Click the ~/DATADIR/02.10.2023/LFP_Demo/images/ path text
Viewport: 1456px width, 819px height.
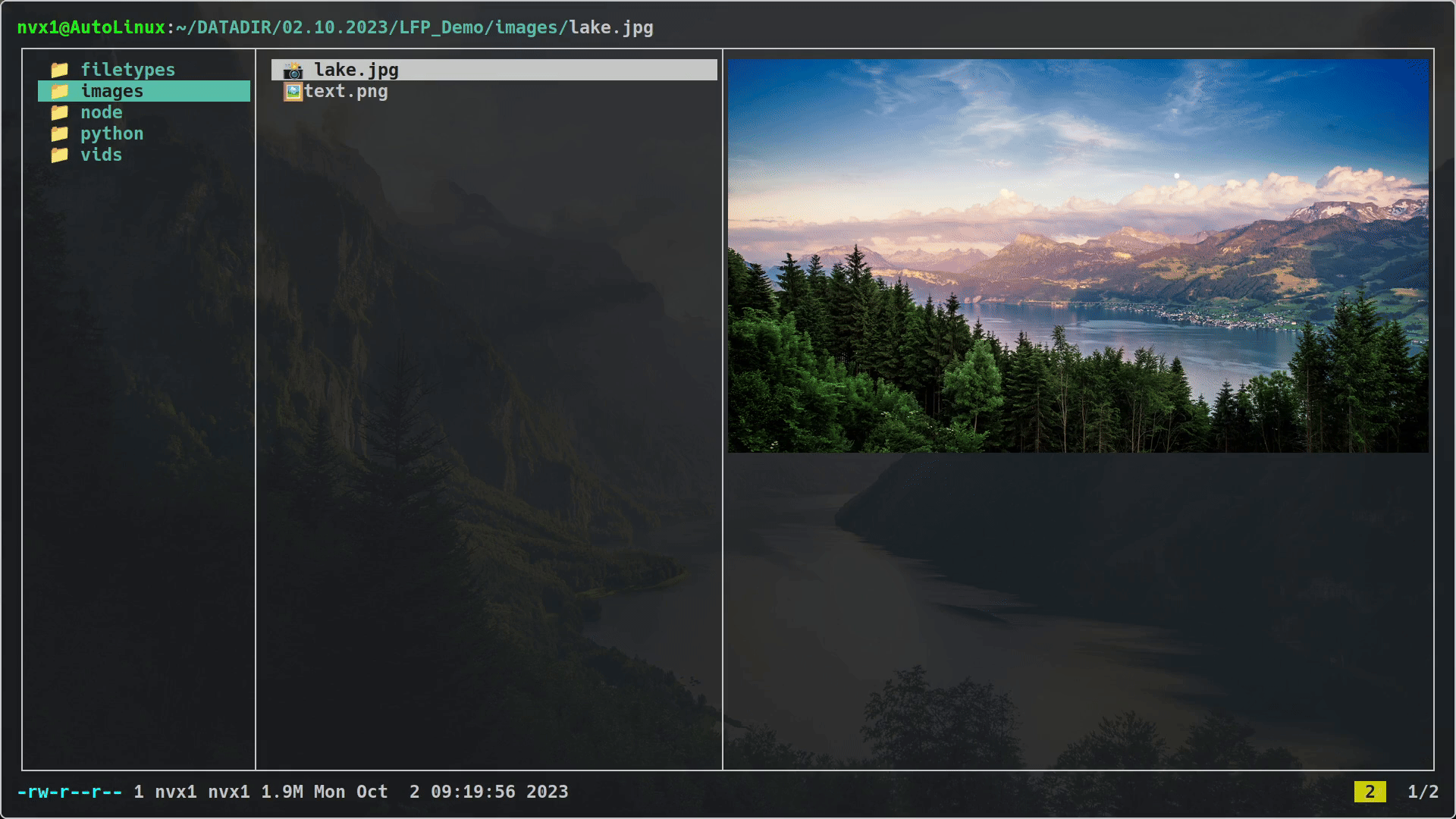(372, 27)
